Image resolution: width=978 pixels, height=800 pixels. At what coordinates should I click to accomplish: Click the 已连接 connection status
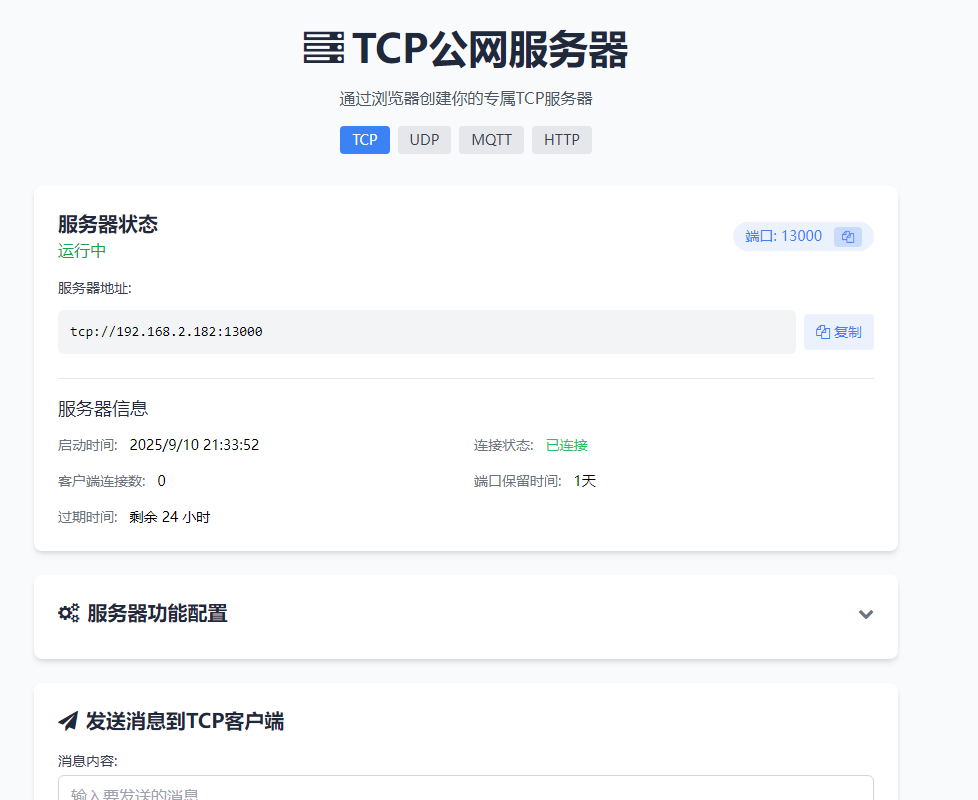[566, 445]
